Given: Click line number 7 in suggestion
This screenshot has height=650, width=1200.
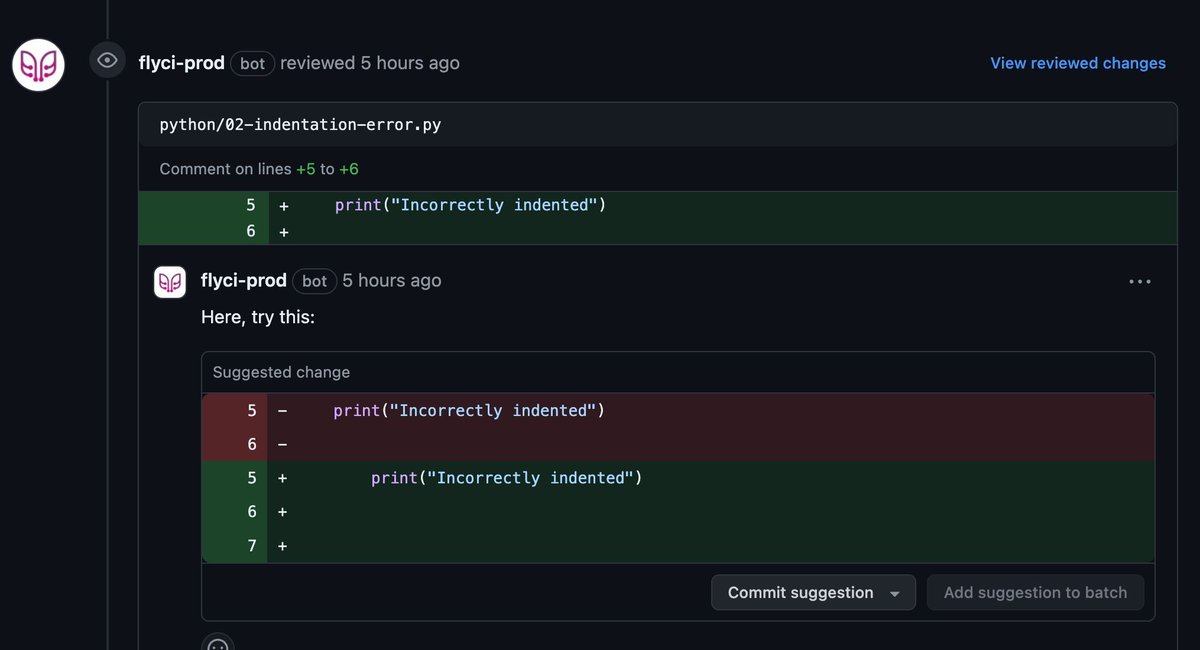Looking at the screenshot, I should (x=252, y=545).
